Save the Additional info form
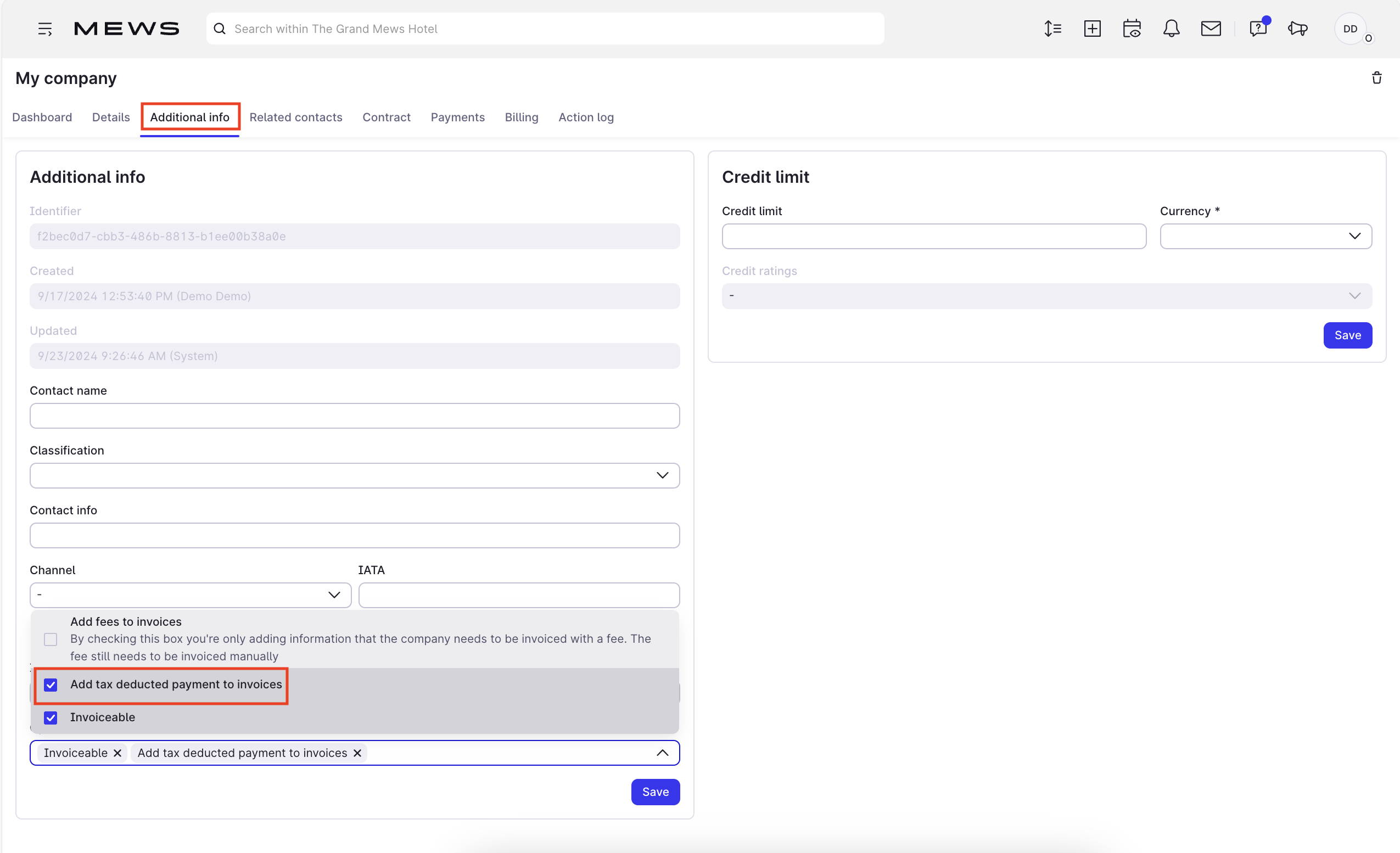This screenshot has height=853, width=1400. coord(655,792)
